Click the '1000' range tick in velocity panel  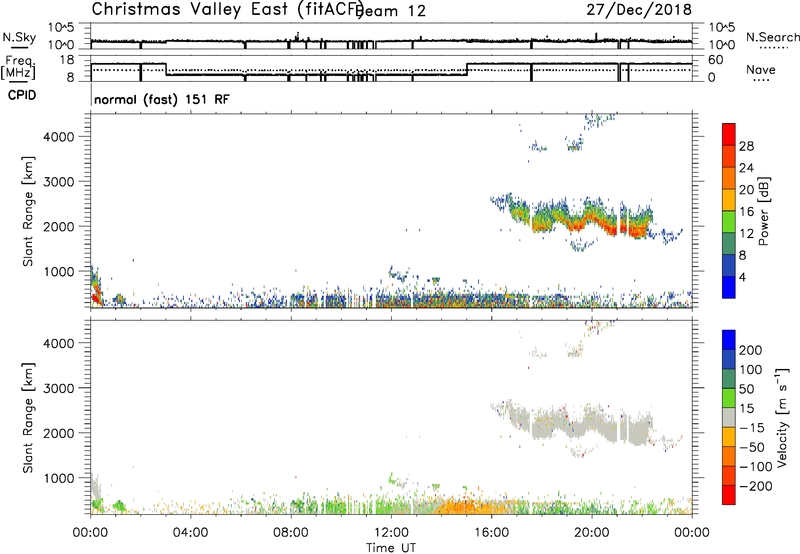58,478
